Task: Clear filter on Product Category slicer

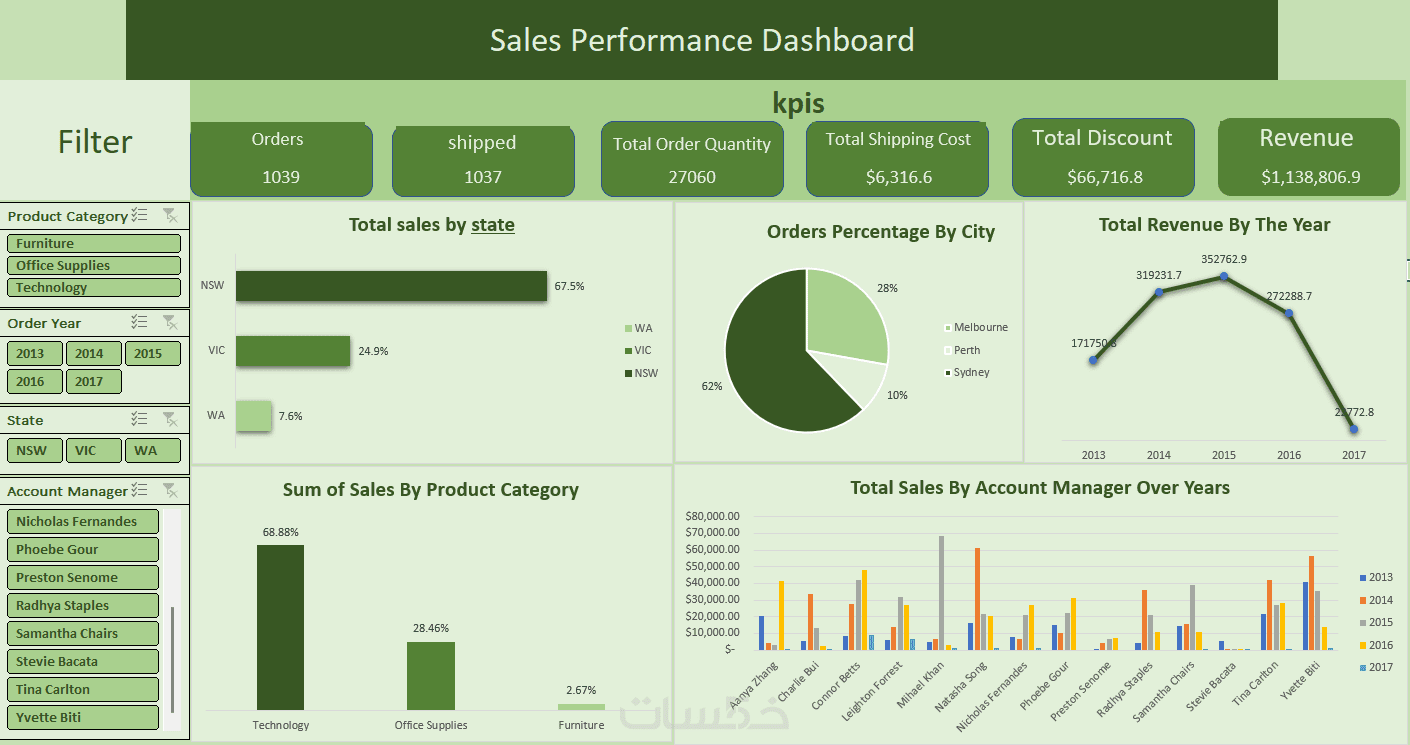Action: tap(171, 215)
